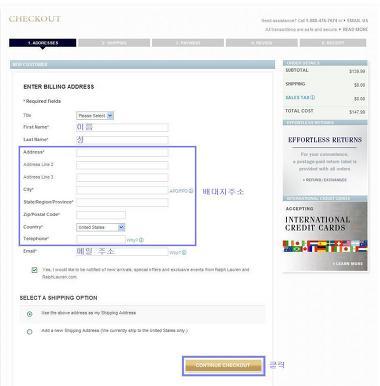Go to the 4. Review step tab

(262, 43)
